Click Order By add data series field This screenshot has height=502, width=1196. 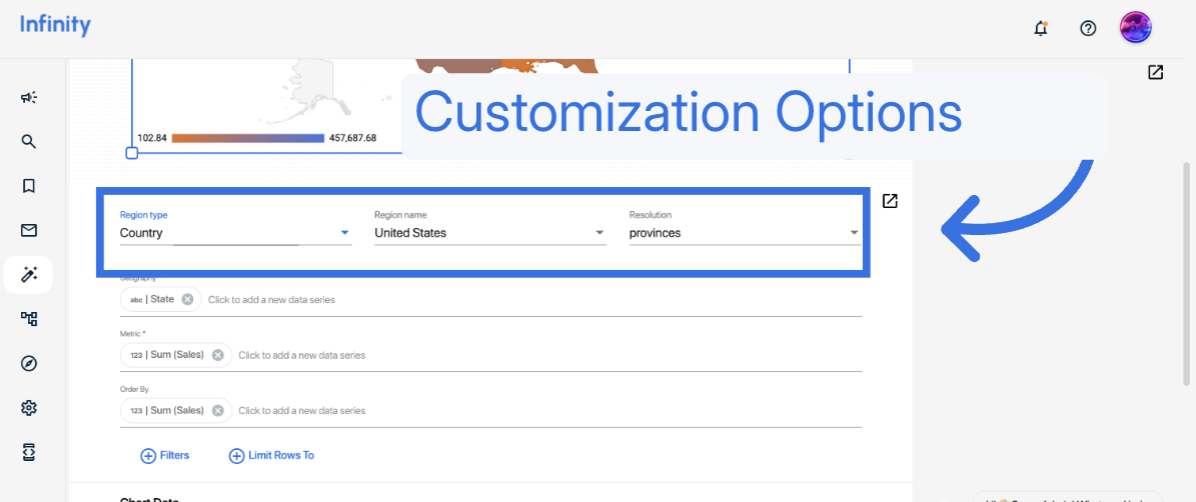point(302,411)
